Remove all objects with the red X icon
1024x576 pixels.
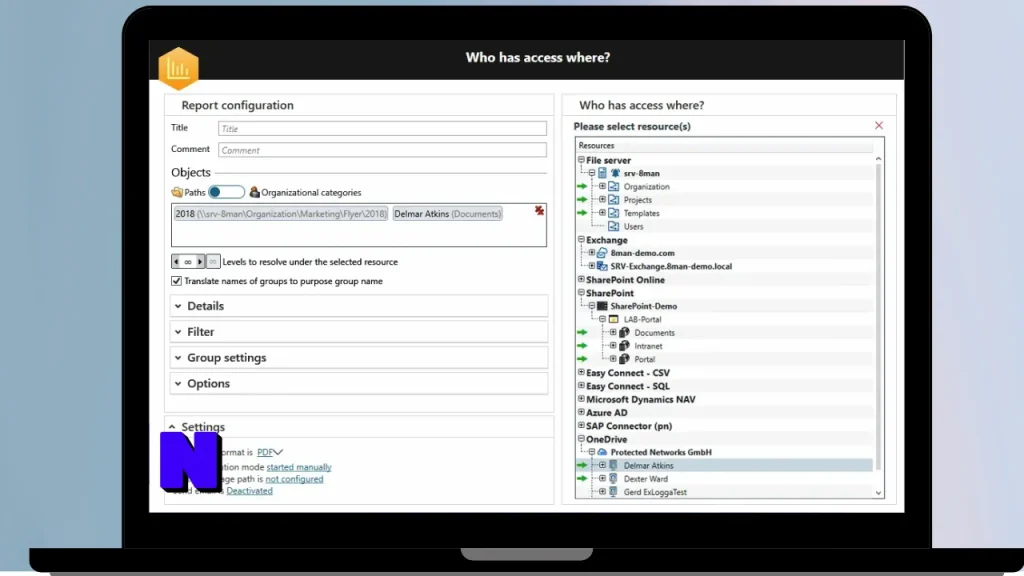click(x=539, y=210)
